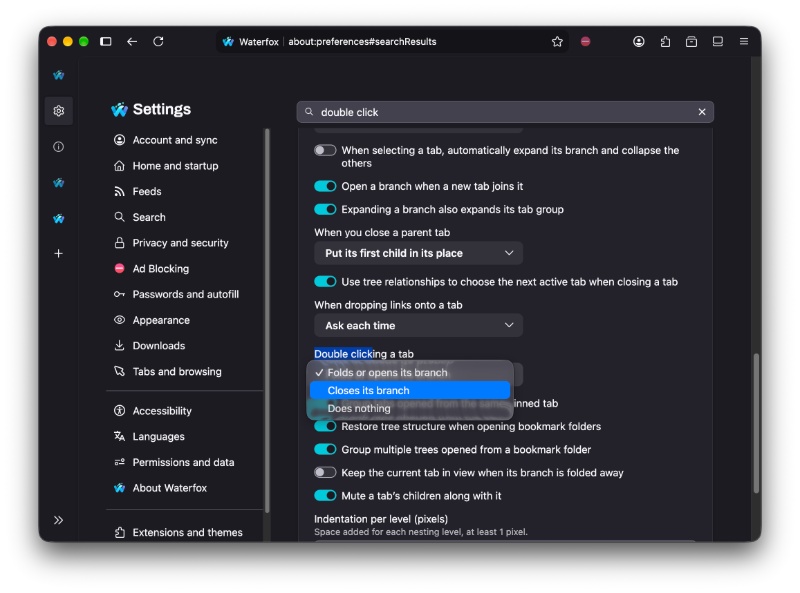Toggle Restore tree structure when opening bookmark folders

[x=325, y=426]
